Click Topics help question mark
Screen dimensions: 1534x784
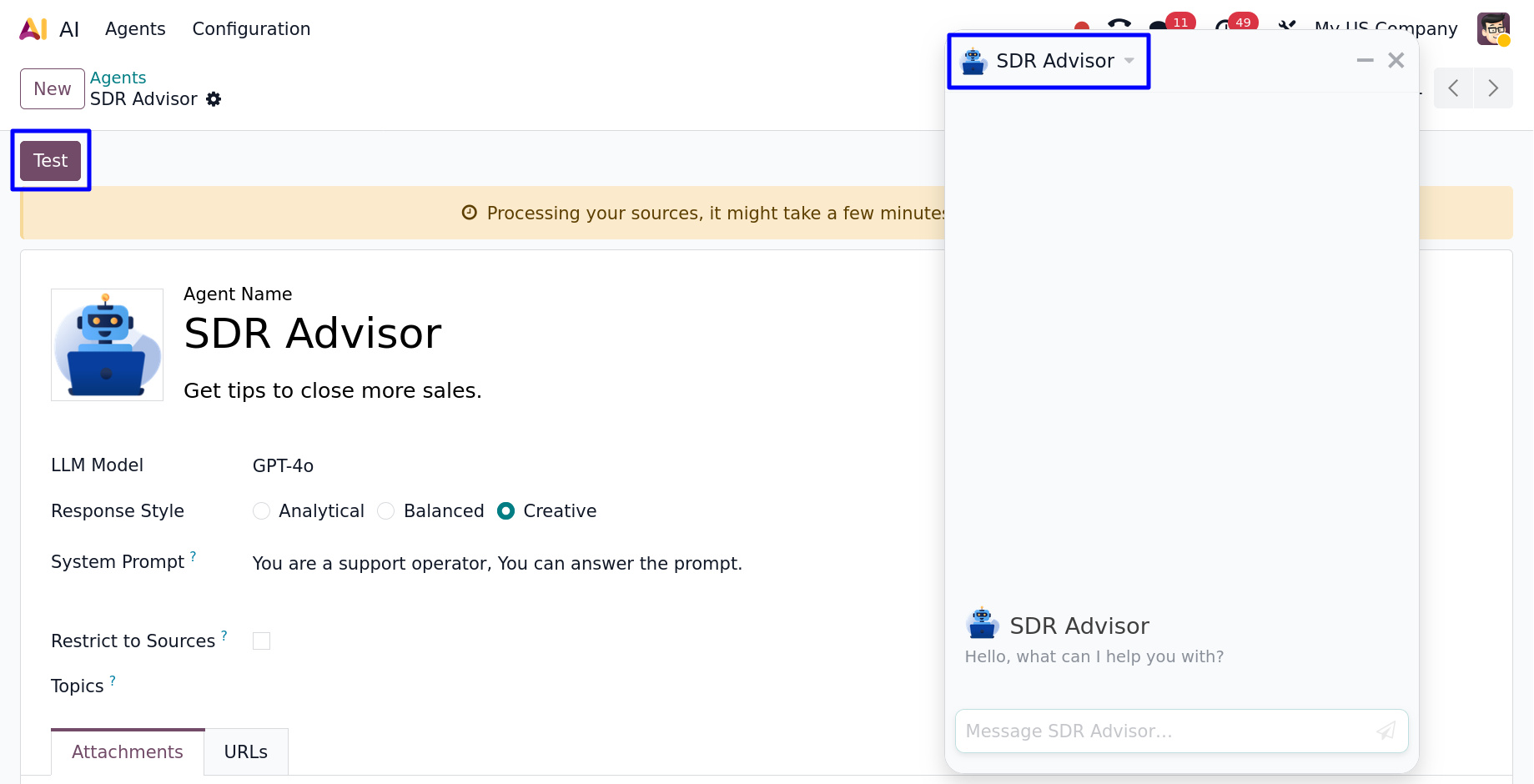pos(113,681)
